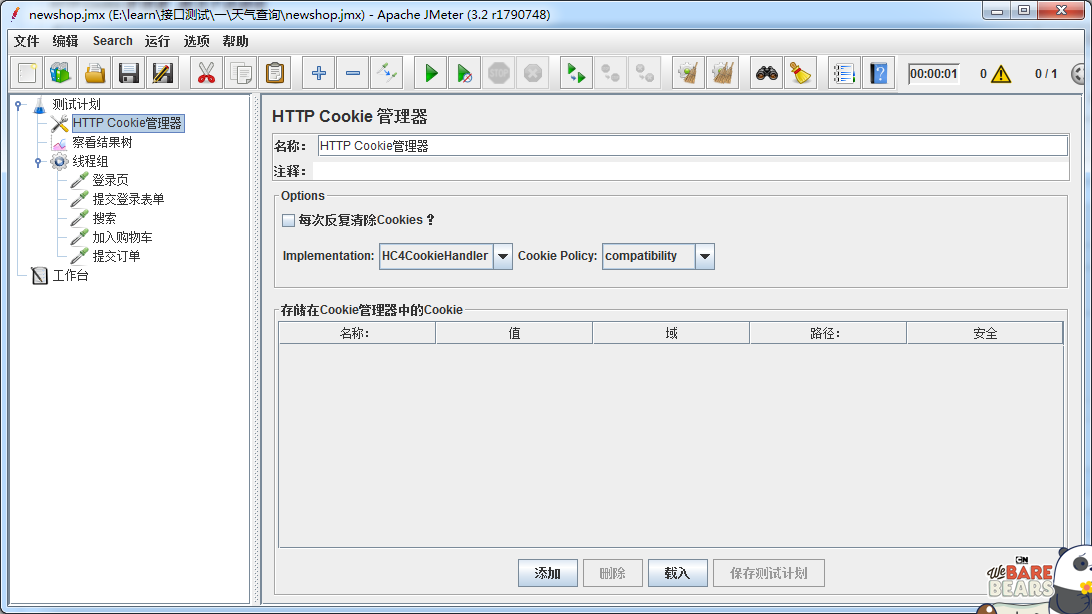
Task: Select 察看结果树 in the tree
Action: pyautogui.click(x=102, y=143)
